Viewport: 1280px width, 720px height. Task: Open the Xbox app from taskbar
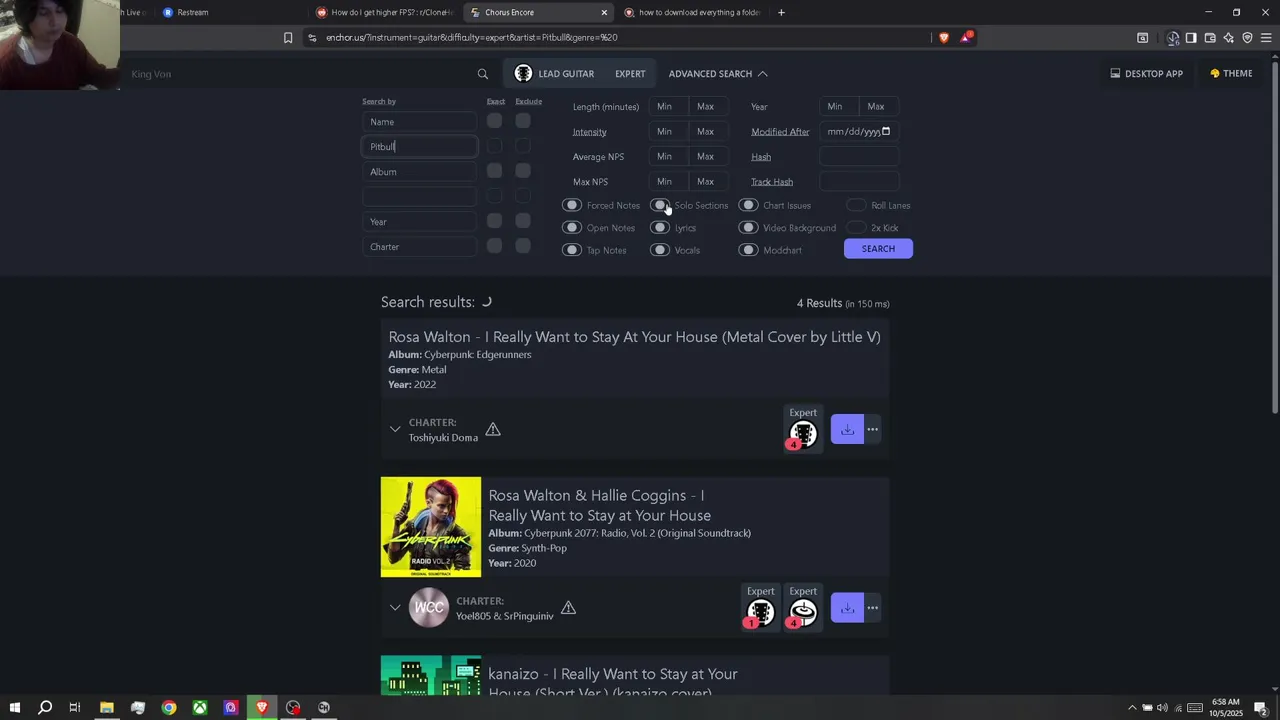point(200,708)
